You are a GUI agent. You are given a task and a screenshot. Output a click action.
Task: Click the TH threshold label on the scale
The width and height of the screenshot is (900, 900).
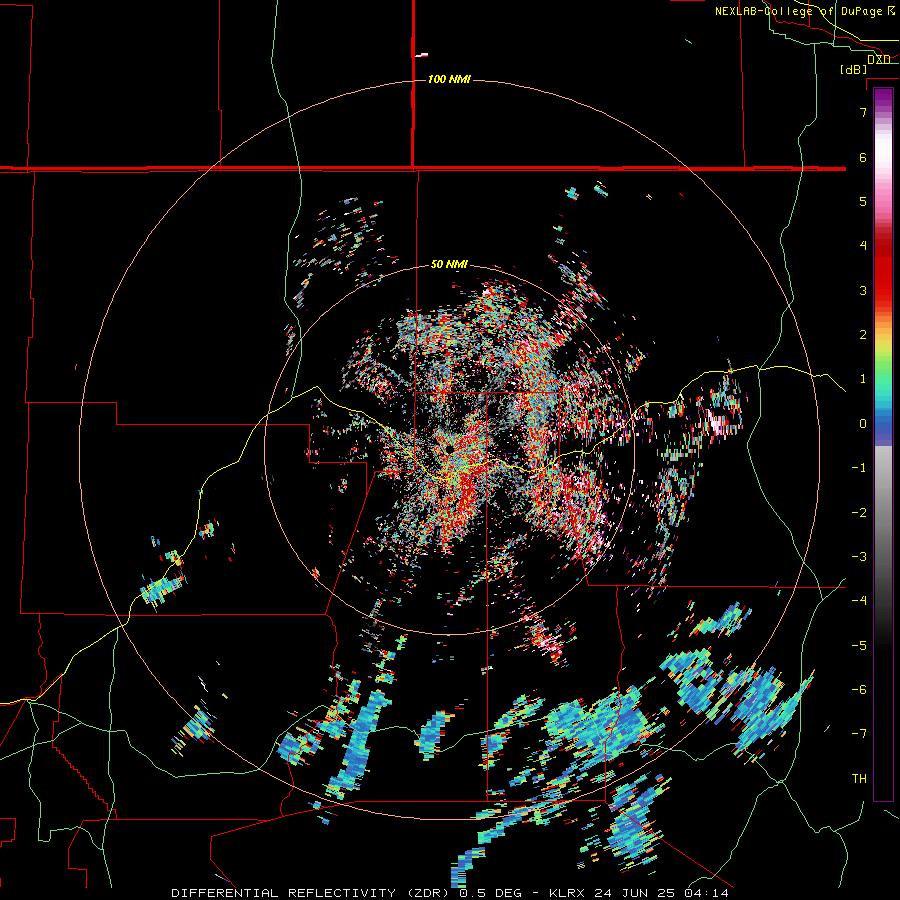(859, 779)
